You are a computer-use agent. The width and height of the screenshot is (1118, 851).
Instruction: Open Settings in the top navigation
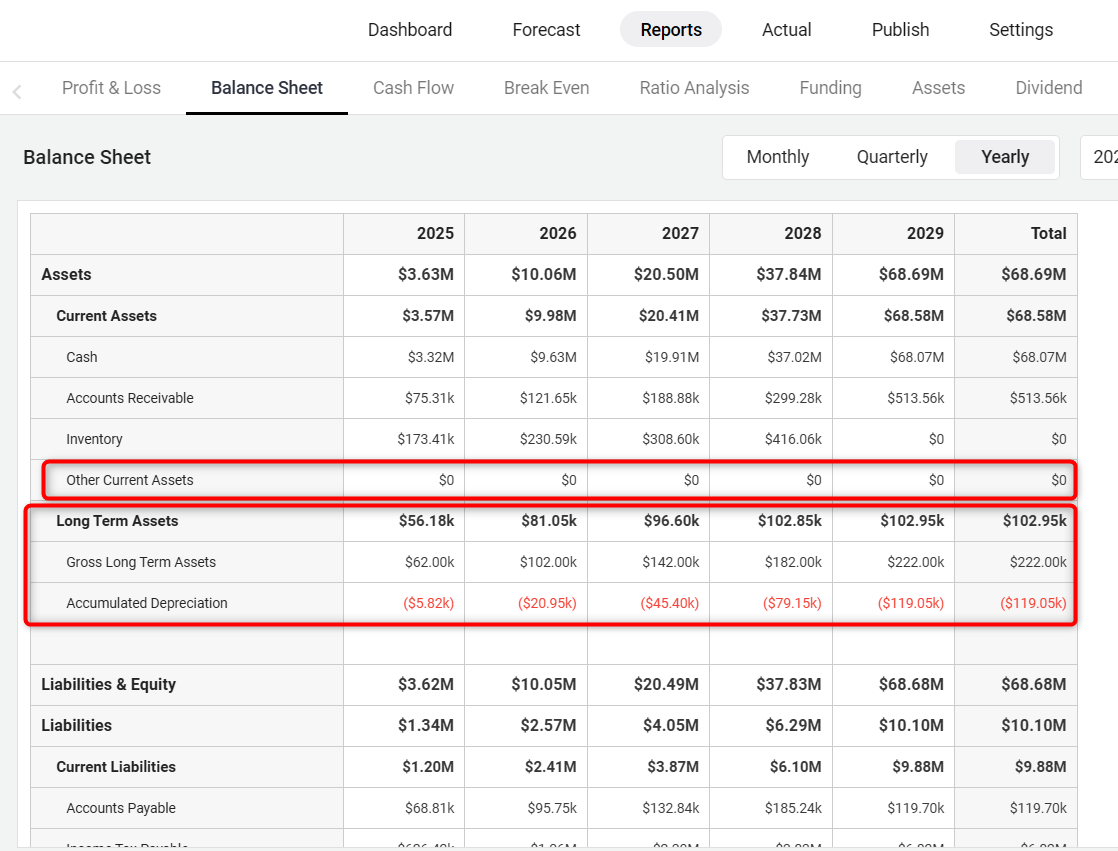[1020, 30]
